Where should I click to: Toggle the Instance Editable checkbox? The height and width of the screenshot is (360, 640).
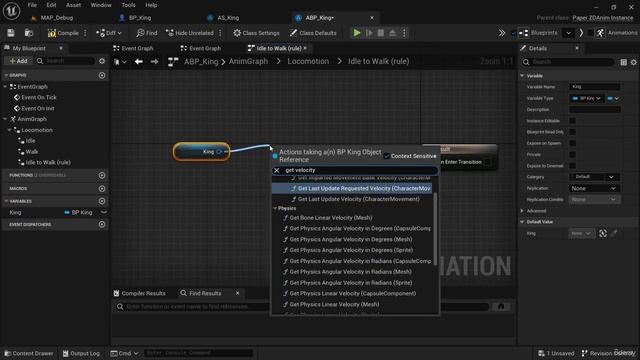pyautogui.click(x=573, y=121)
